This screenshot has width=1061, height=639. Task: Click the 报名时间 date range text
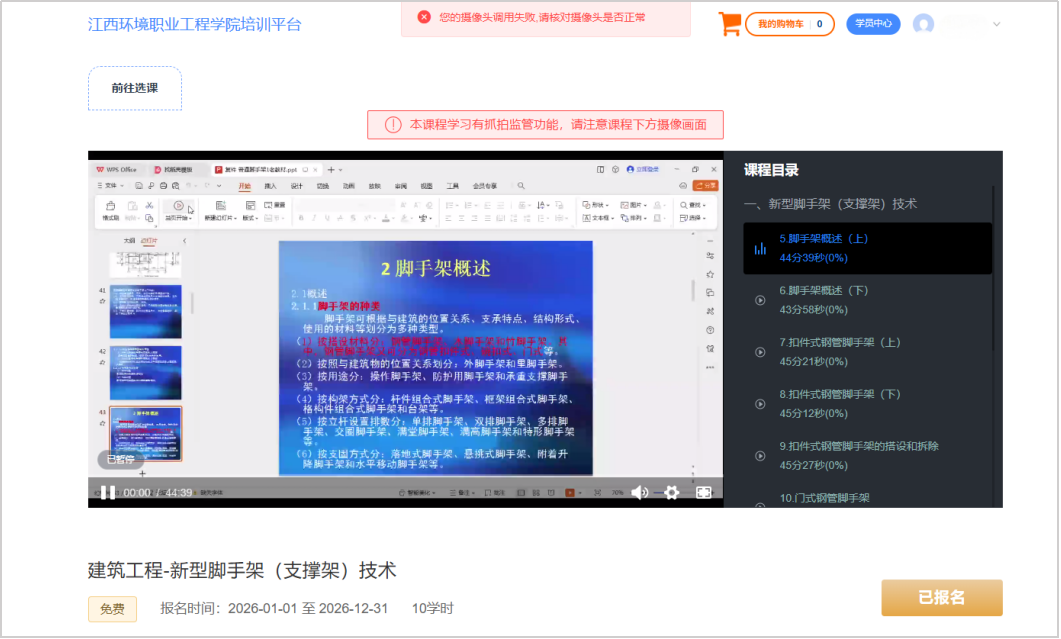tap(274, 608)
